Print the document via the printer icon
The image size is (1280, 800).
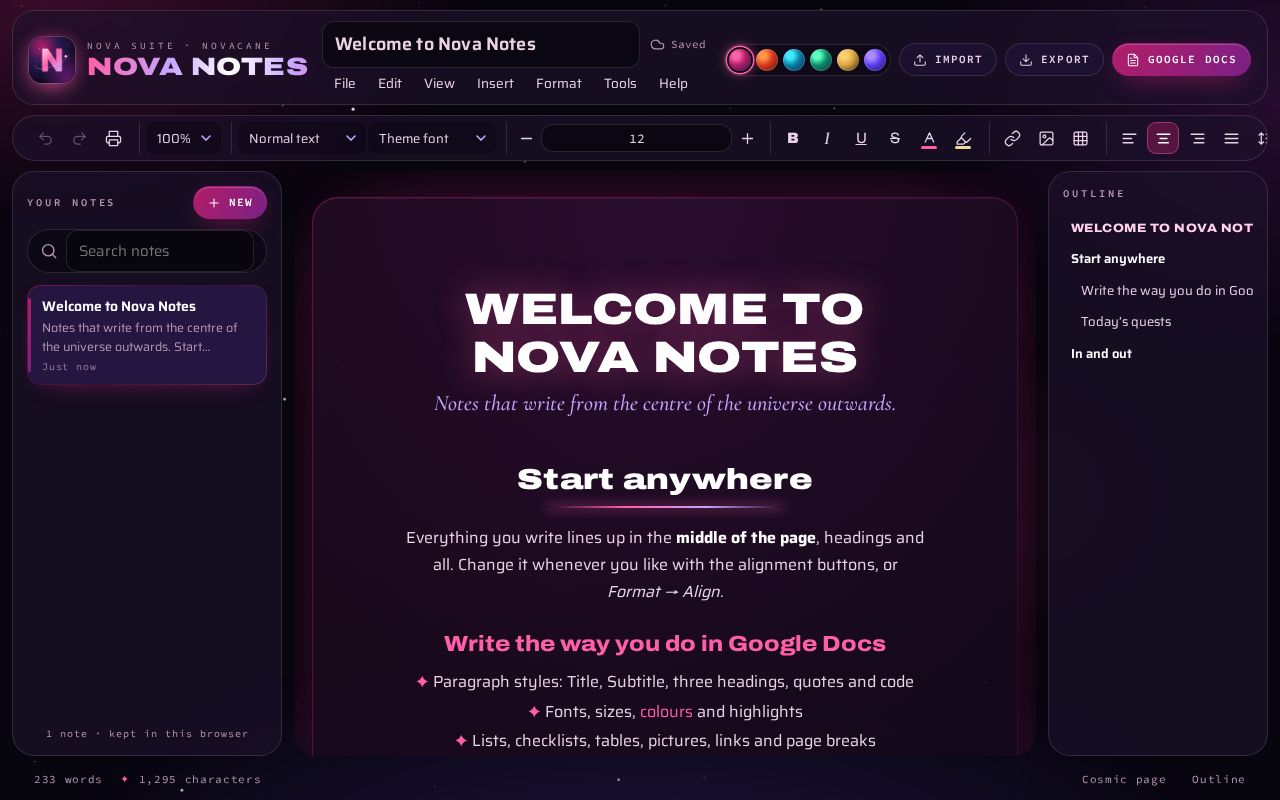point(113,138)
